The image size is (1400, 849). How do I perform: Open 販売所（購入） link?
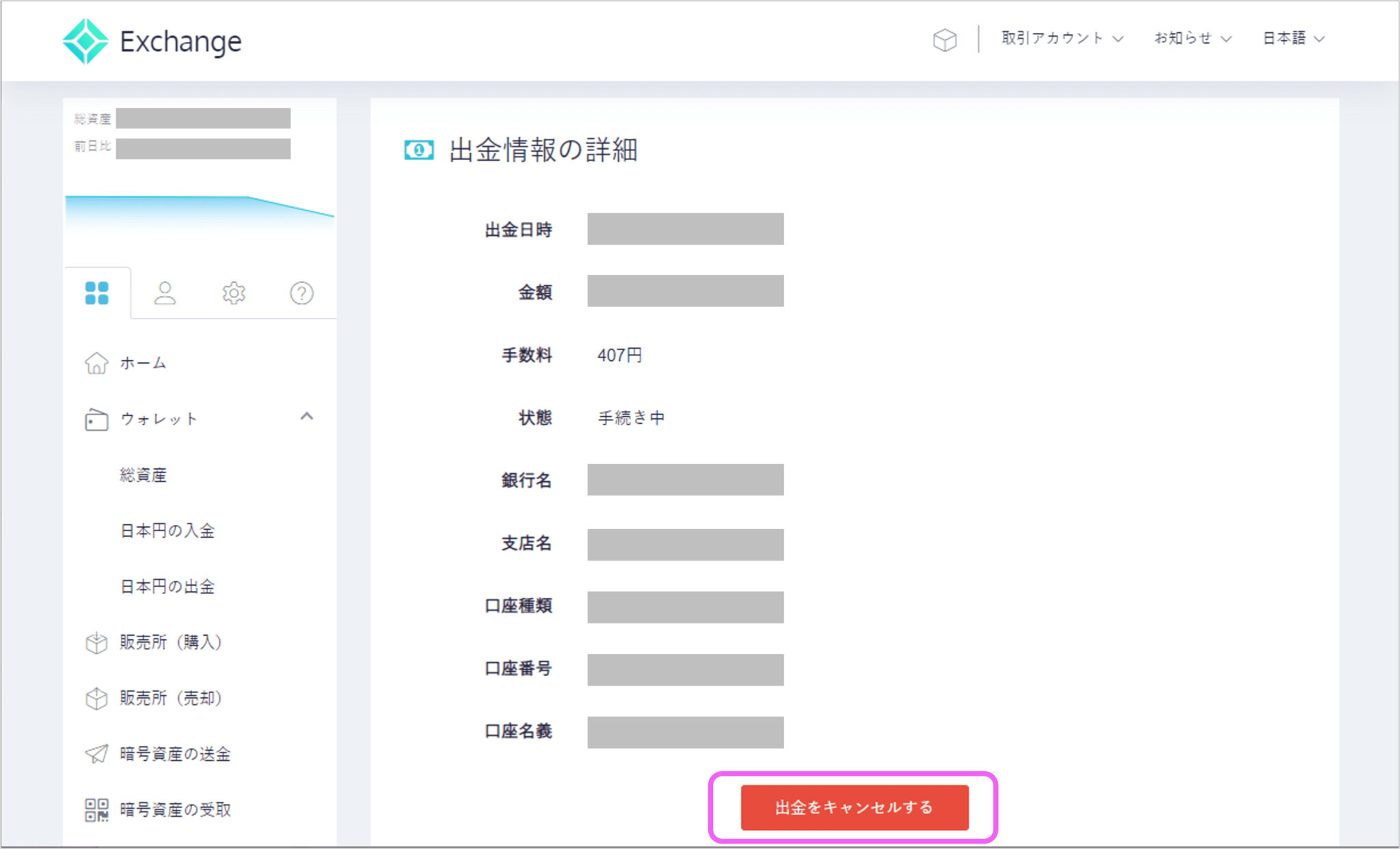(x=170, y=643)
